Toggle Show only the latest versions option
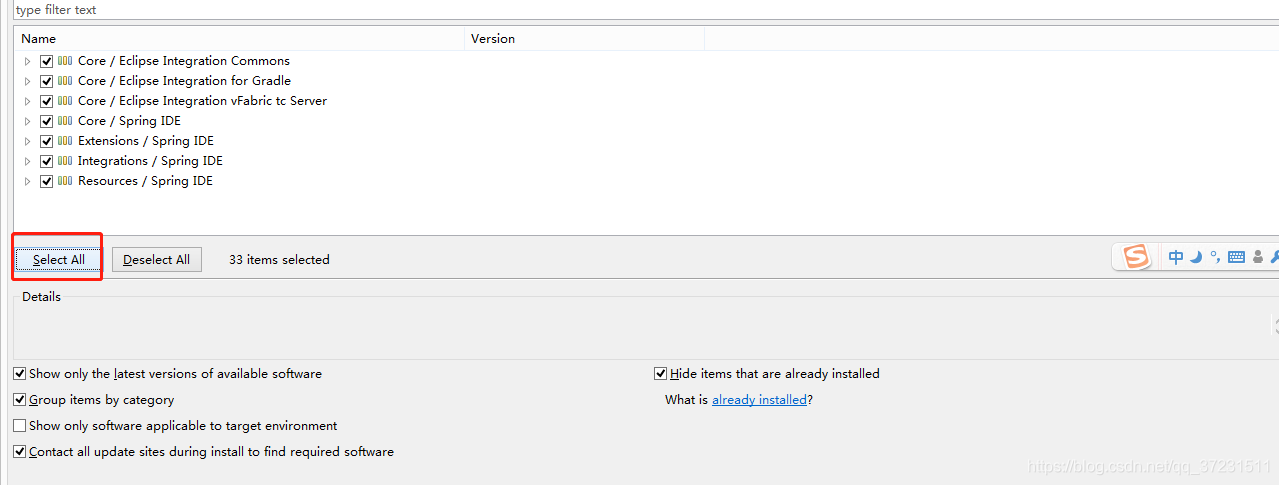 tap(20, 374)
